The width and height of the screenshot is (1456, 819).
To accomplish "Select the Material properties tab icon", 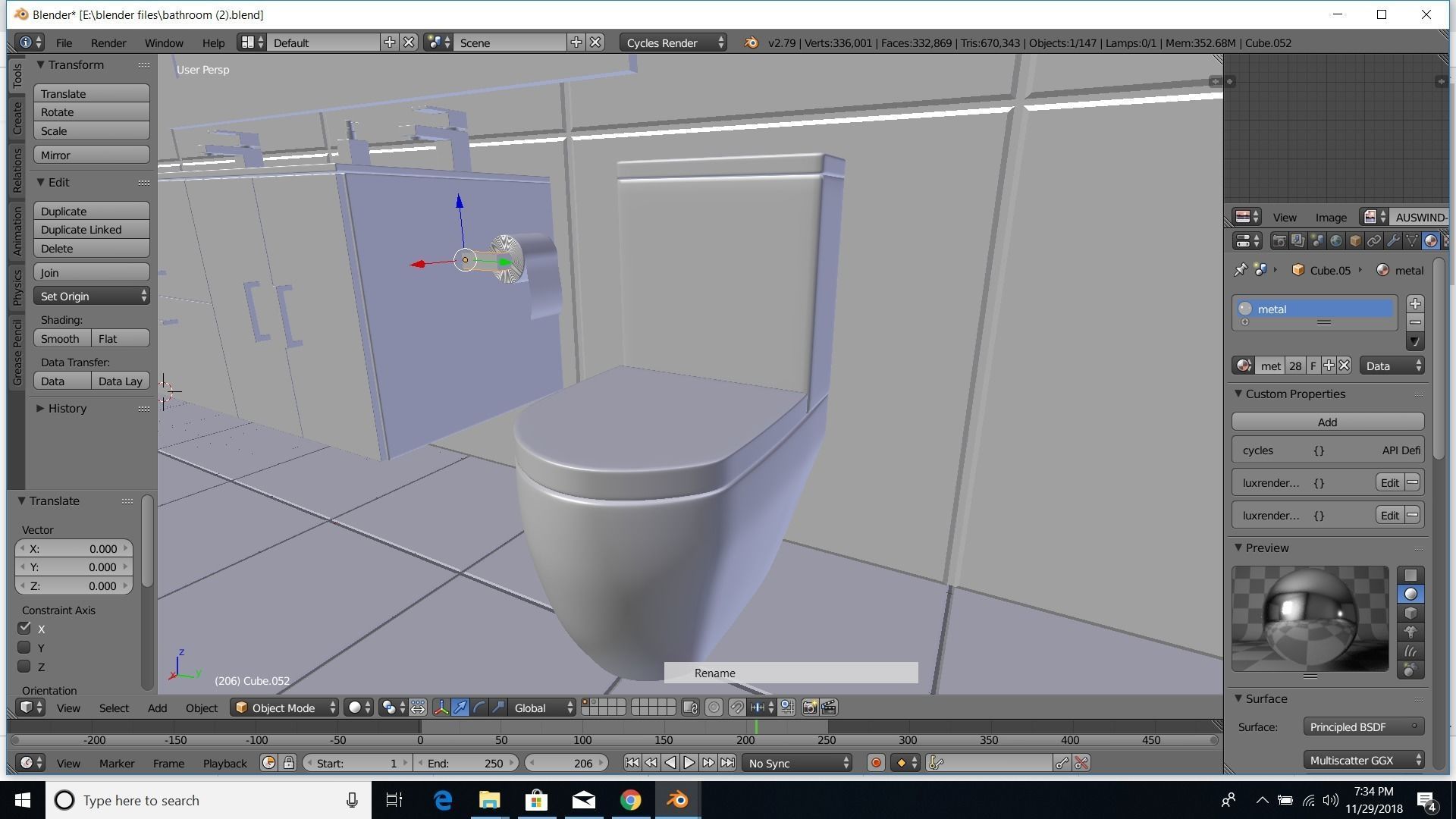I will coord(1431,241).
